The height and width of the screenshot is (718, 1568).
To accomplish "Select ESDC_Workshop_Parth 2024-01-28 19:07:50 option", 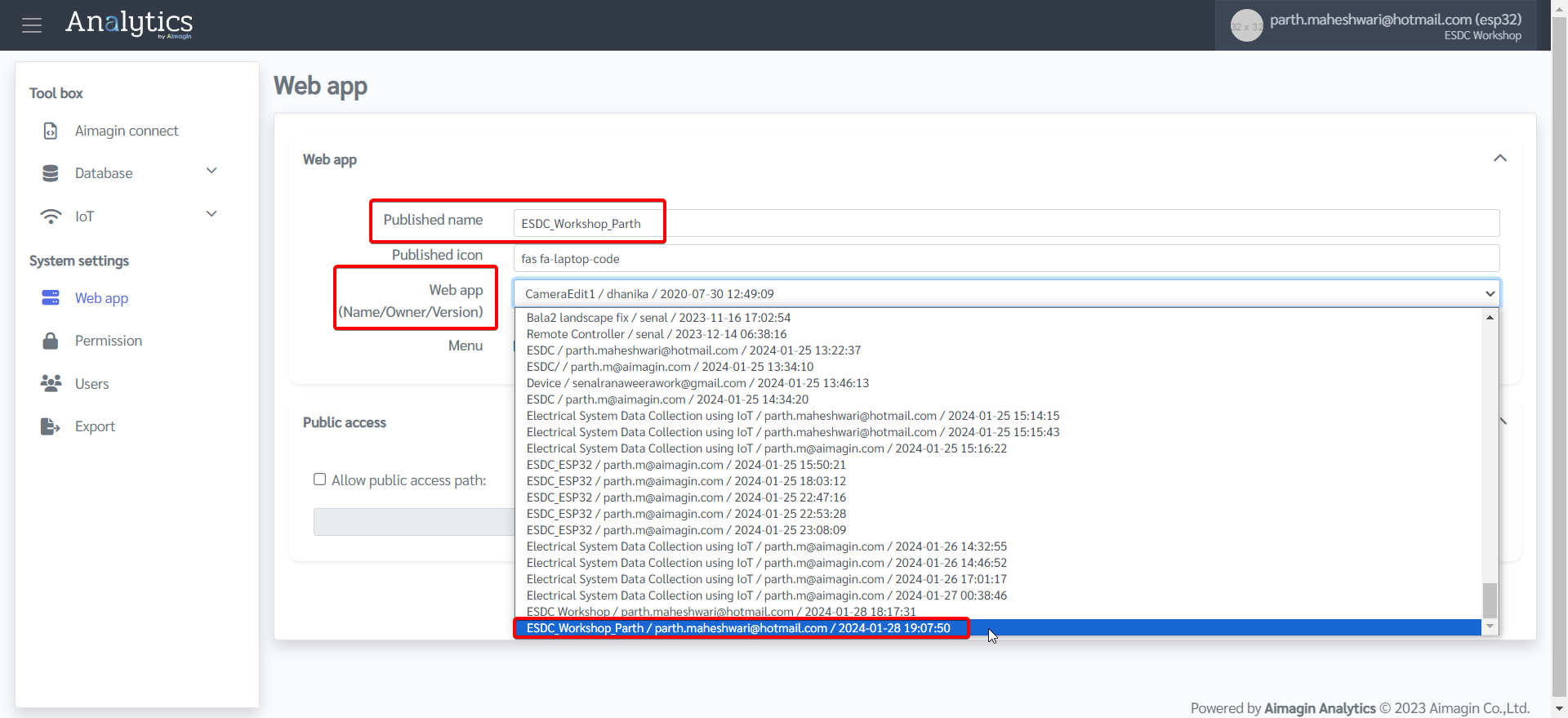I will point(998,628).
